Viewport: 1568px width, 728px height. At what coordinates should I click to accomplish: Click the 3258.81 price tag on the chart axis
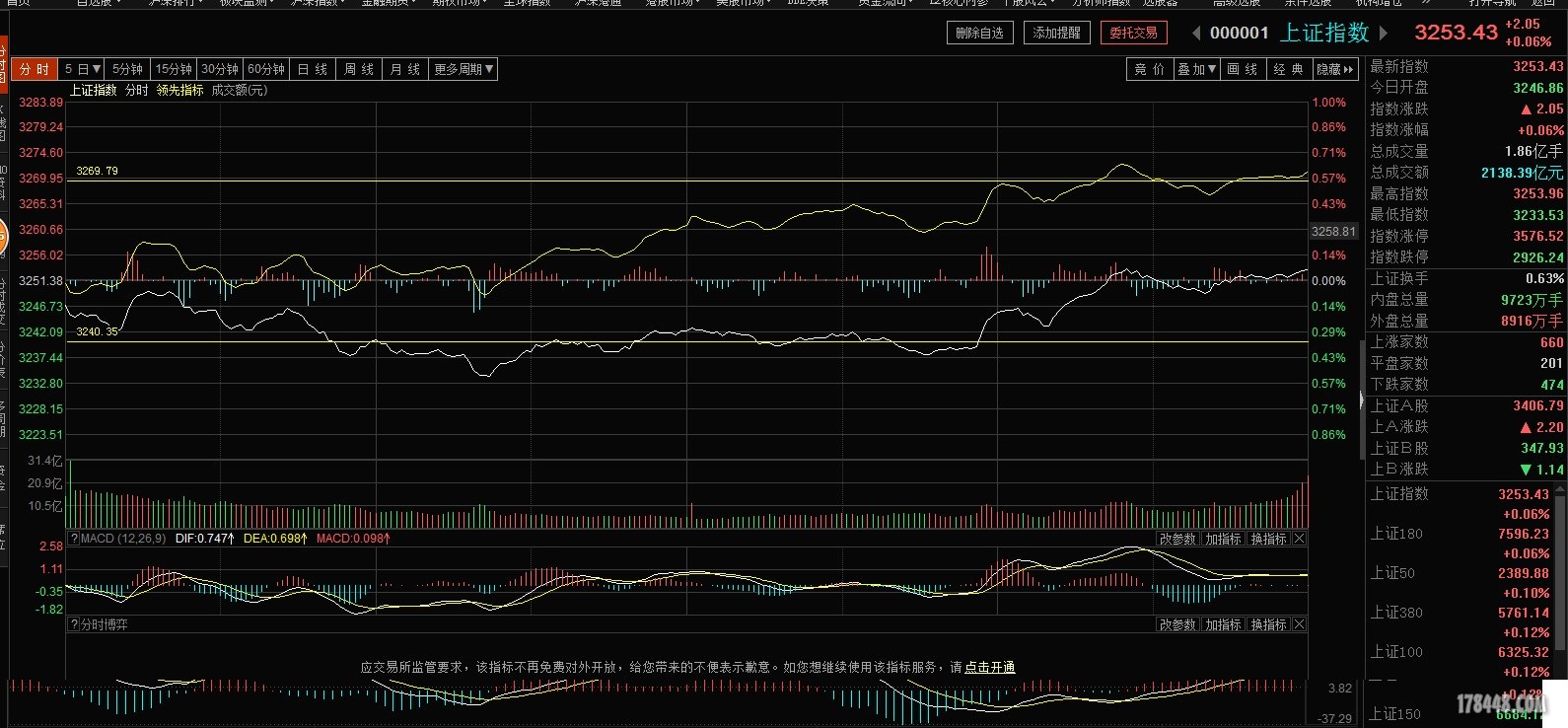[x=1333, y=231]
